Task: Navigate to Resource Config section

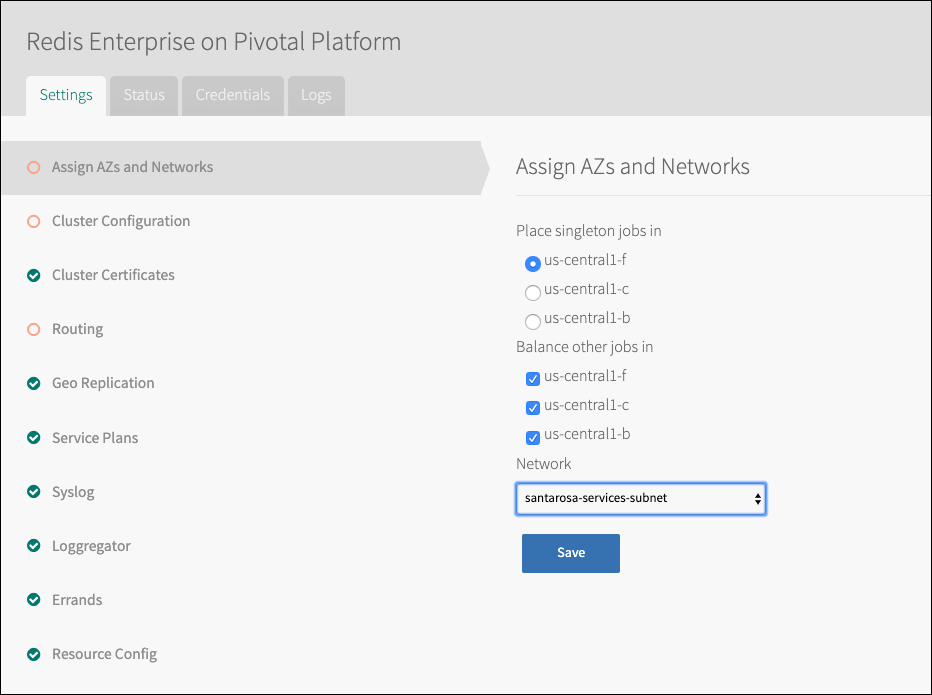Action: [x=104, y=654]
